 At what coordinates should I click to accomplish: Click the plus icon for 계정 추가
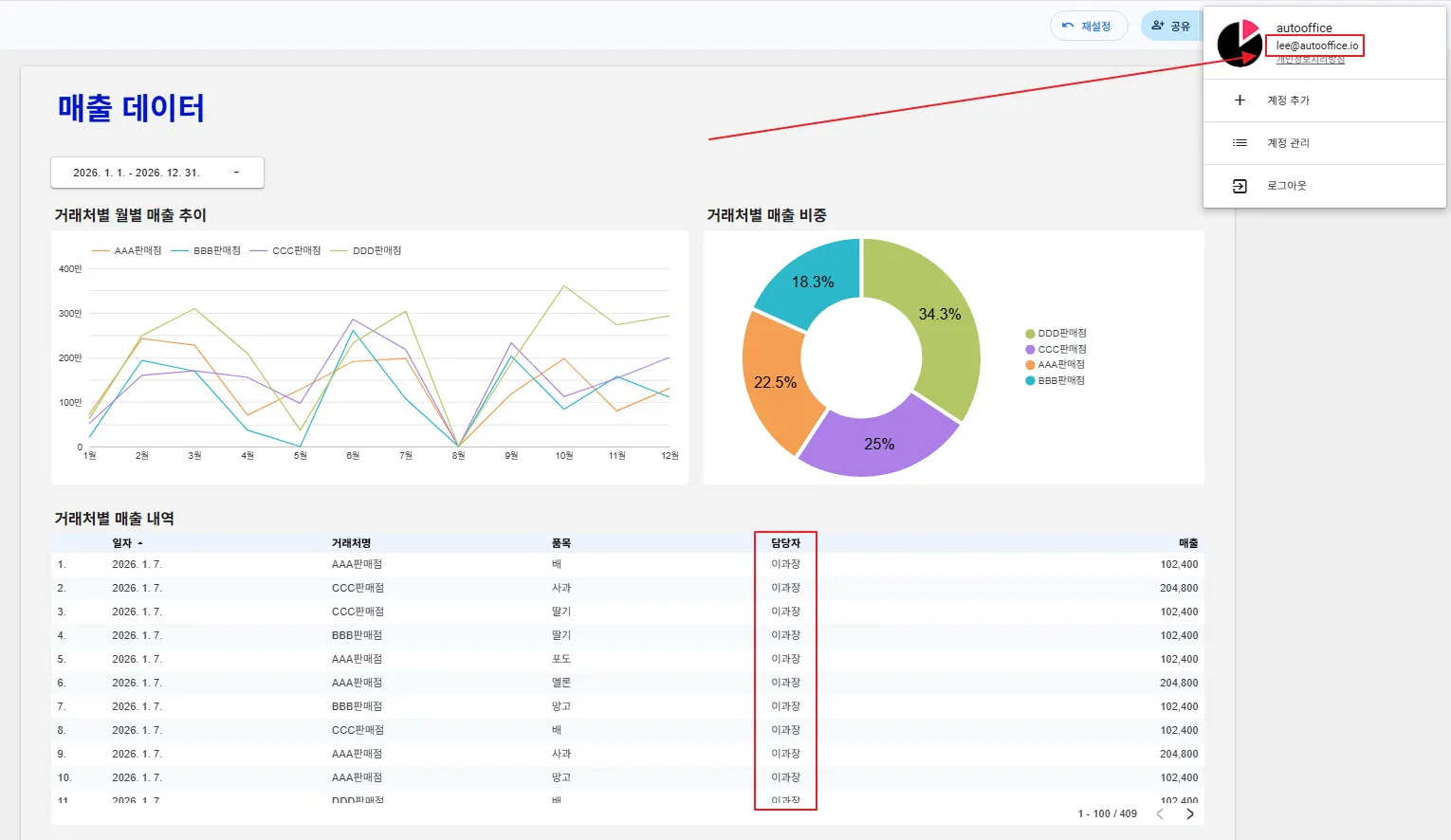point(1240,100)
